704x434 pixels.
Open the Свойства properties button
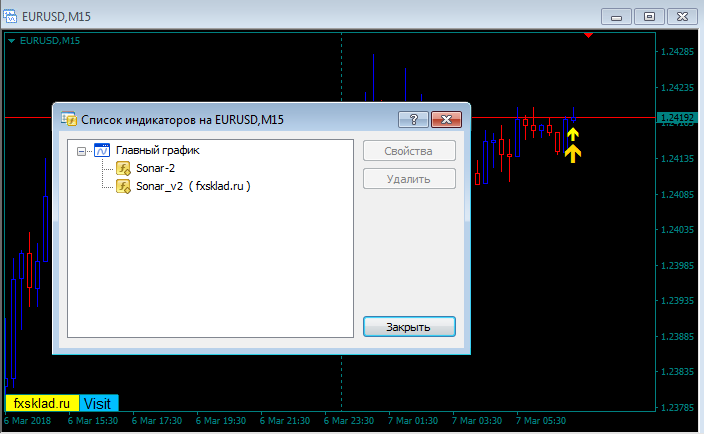[x=409, y=151]
